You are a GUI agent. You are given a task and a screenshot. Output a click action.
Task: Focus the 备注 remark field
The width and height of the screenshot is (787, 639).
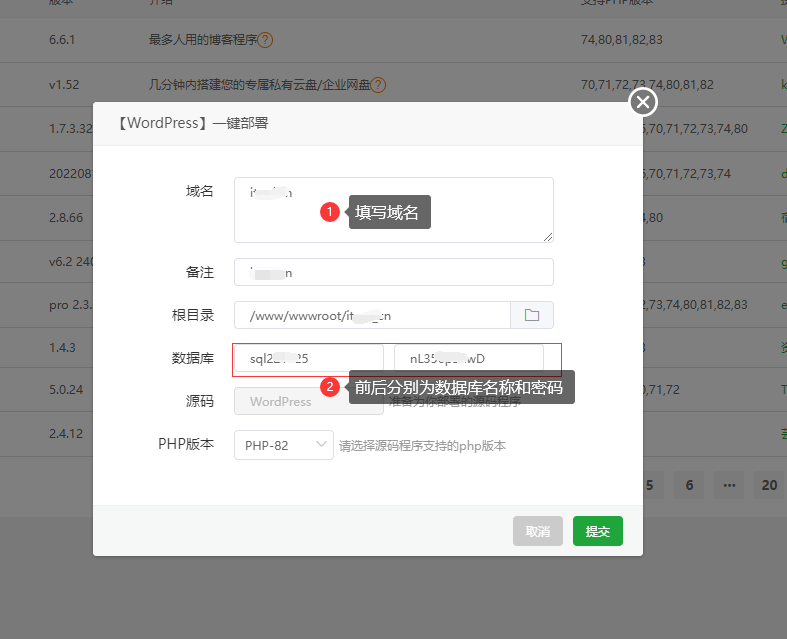(x=394, y=272)
